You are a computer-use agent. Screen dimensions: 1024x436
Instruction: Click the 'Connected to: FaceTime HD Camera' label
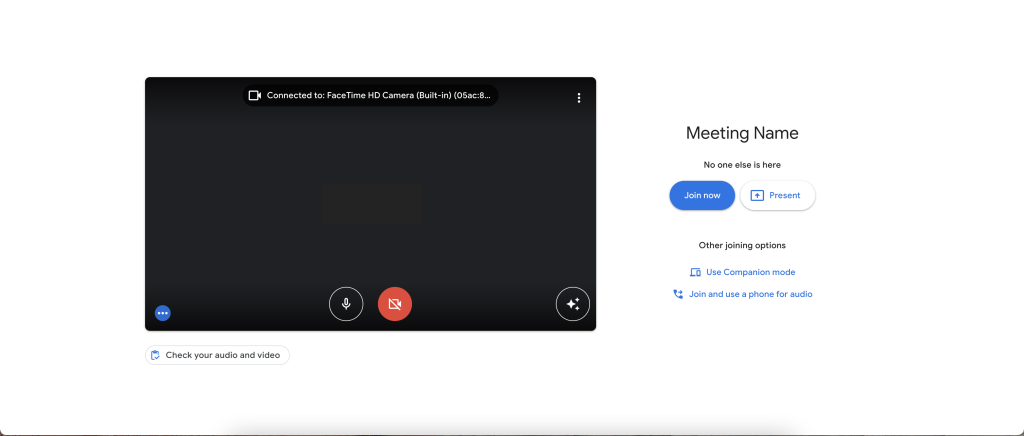point(378,96)
